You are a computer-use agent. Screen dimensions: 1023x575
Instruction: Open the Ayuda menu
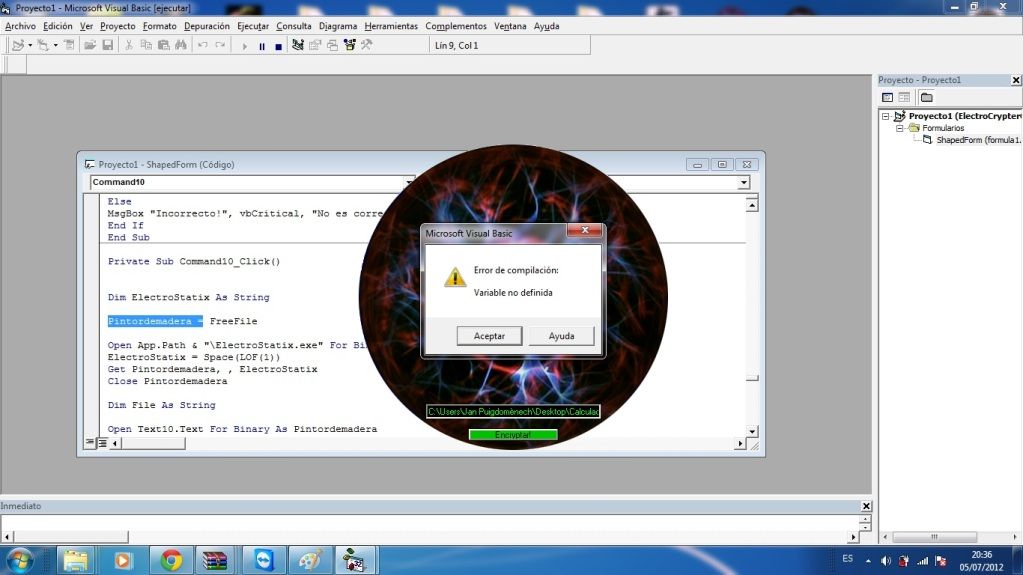point(547,26)
